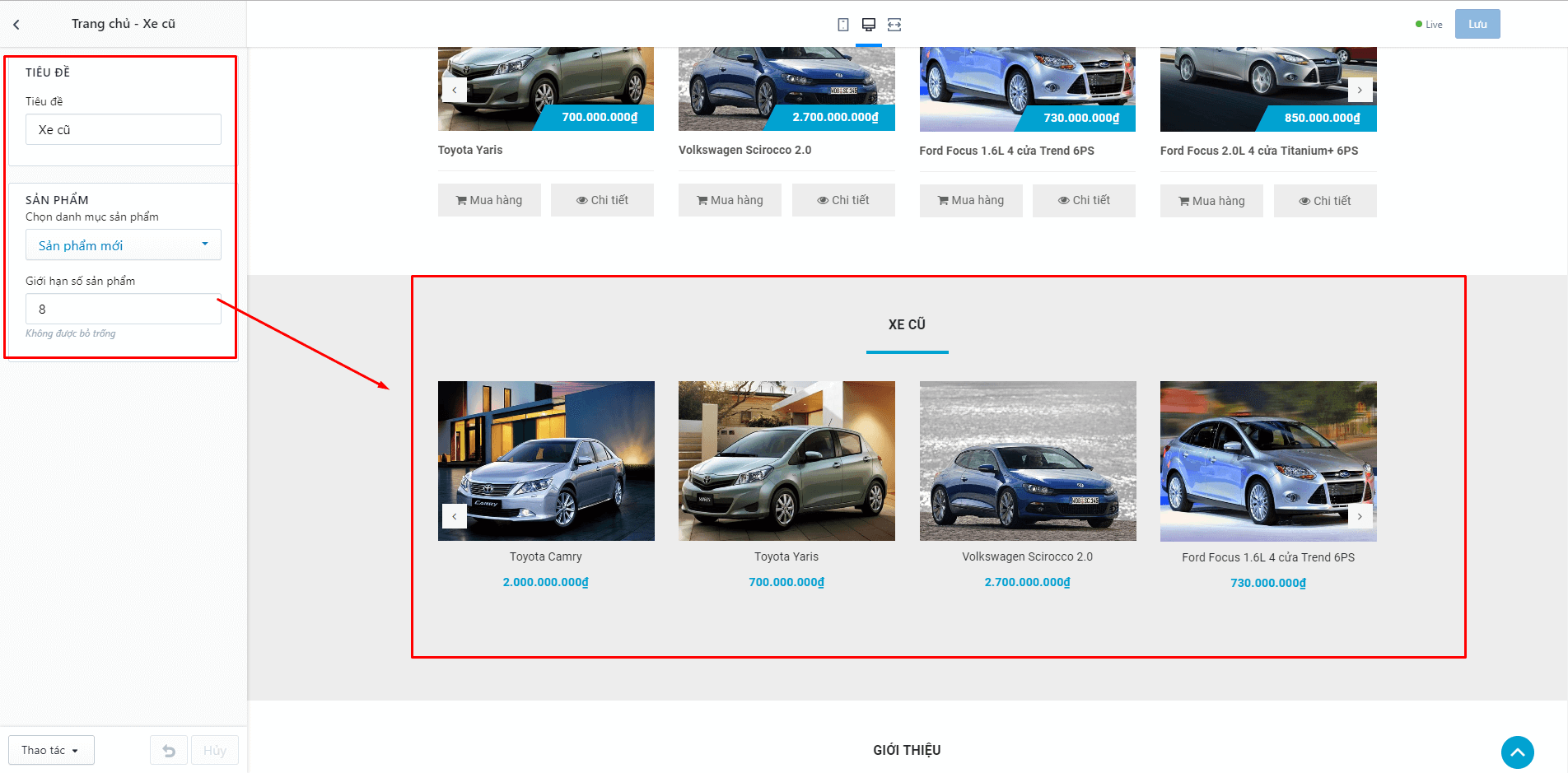The width and height of the screenshot is (1568, 773).
Task: Click Mua hàng under Volkswagen Scirocco 2.0
Action: (730, 200)
